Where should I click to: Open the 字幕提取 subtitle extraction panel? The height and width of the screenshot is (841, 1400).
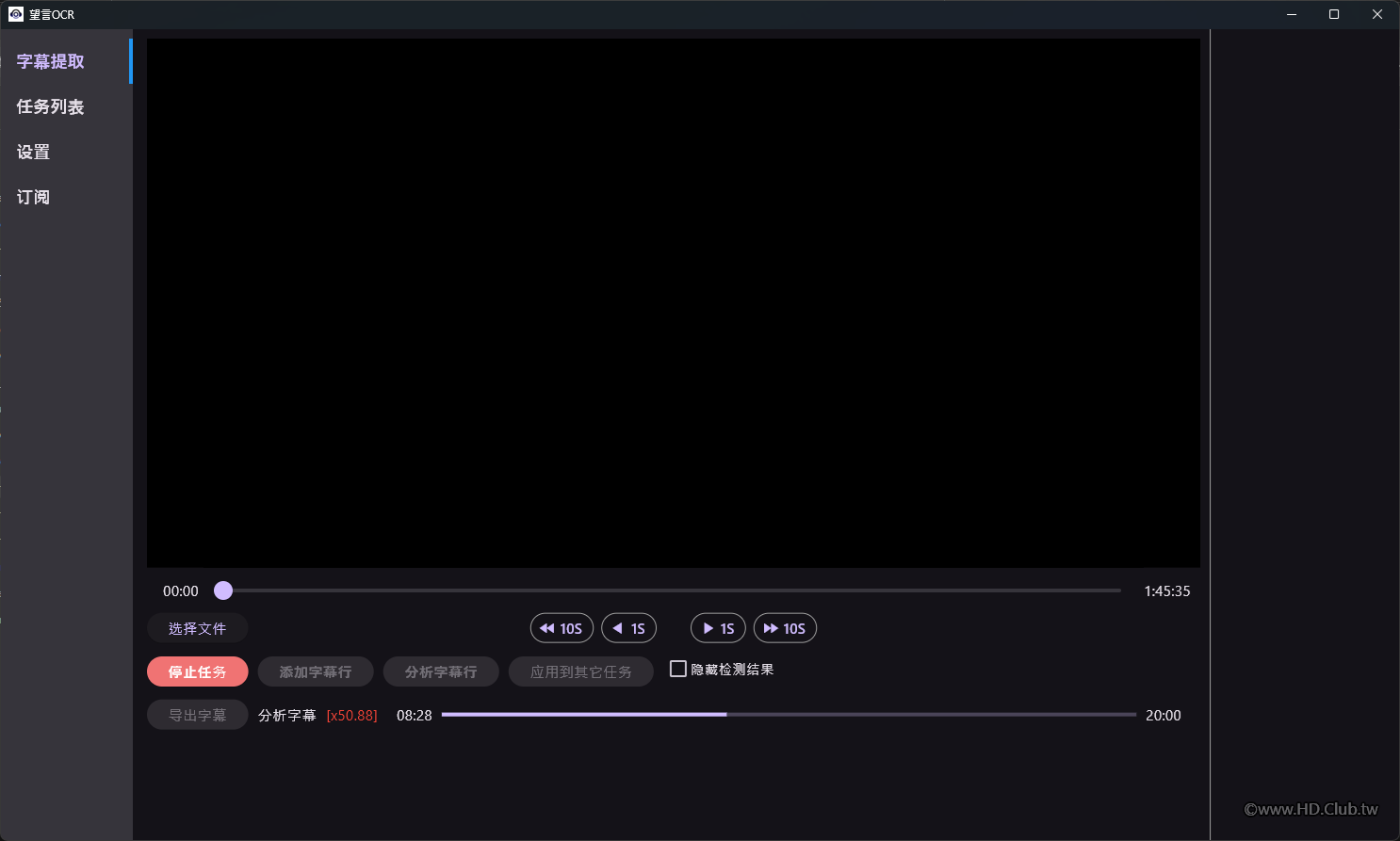coord(52,60)
